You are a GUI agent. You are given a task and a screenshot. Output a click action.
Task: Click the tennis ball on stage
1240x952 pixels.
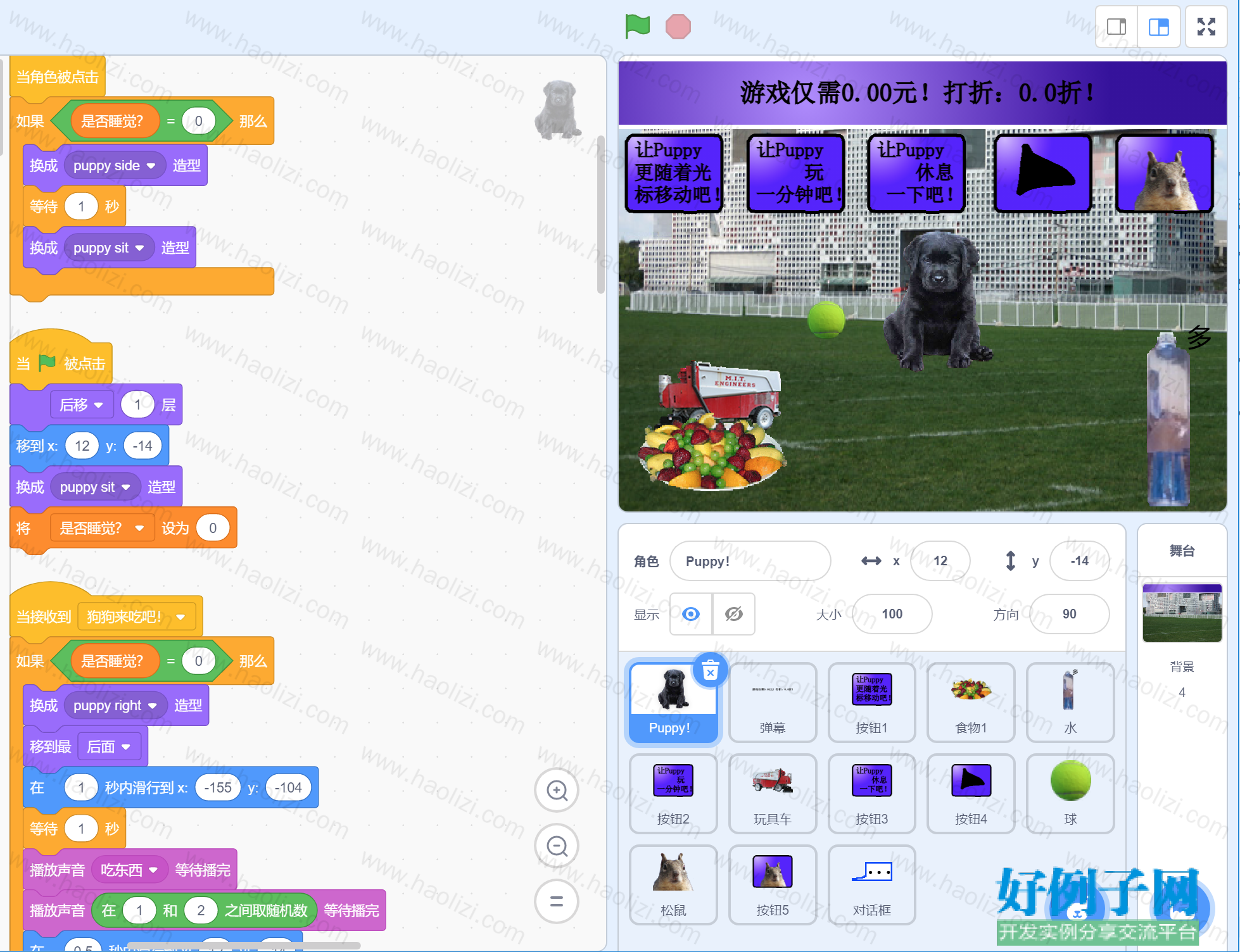pyautogui.click(x=826, y=320)
